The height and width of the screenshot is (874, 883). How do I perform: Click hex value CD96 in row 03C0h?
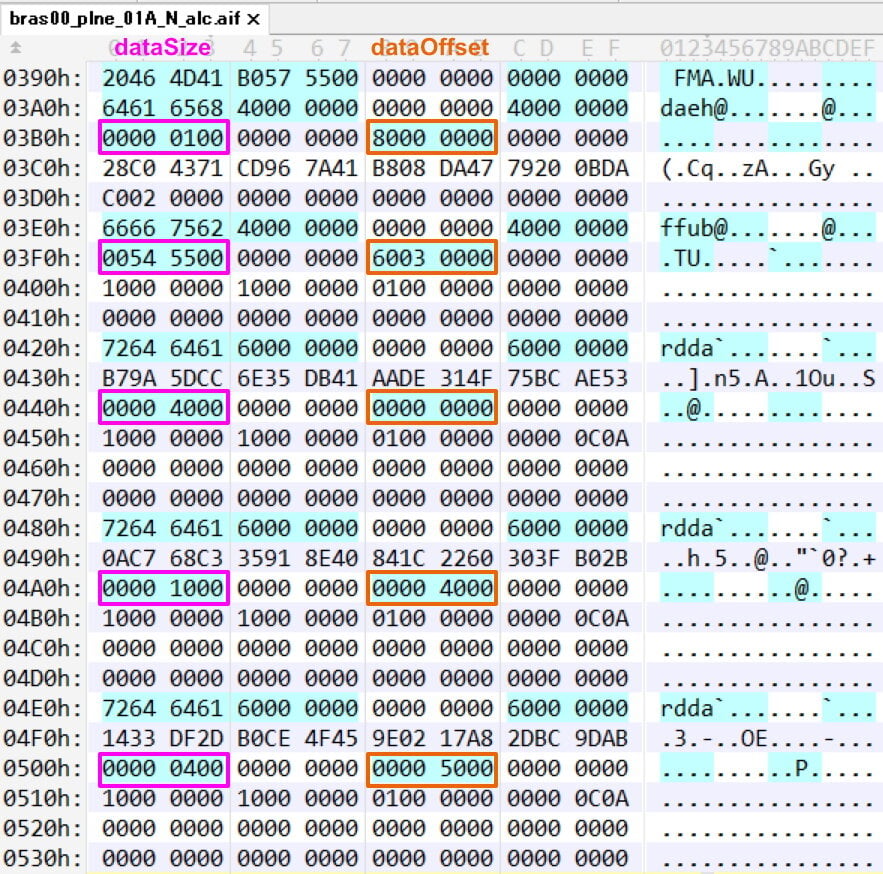click(264, 168)
